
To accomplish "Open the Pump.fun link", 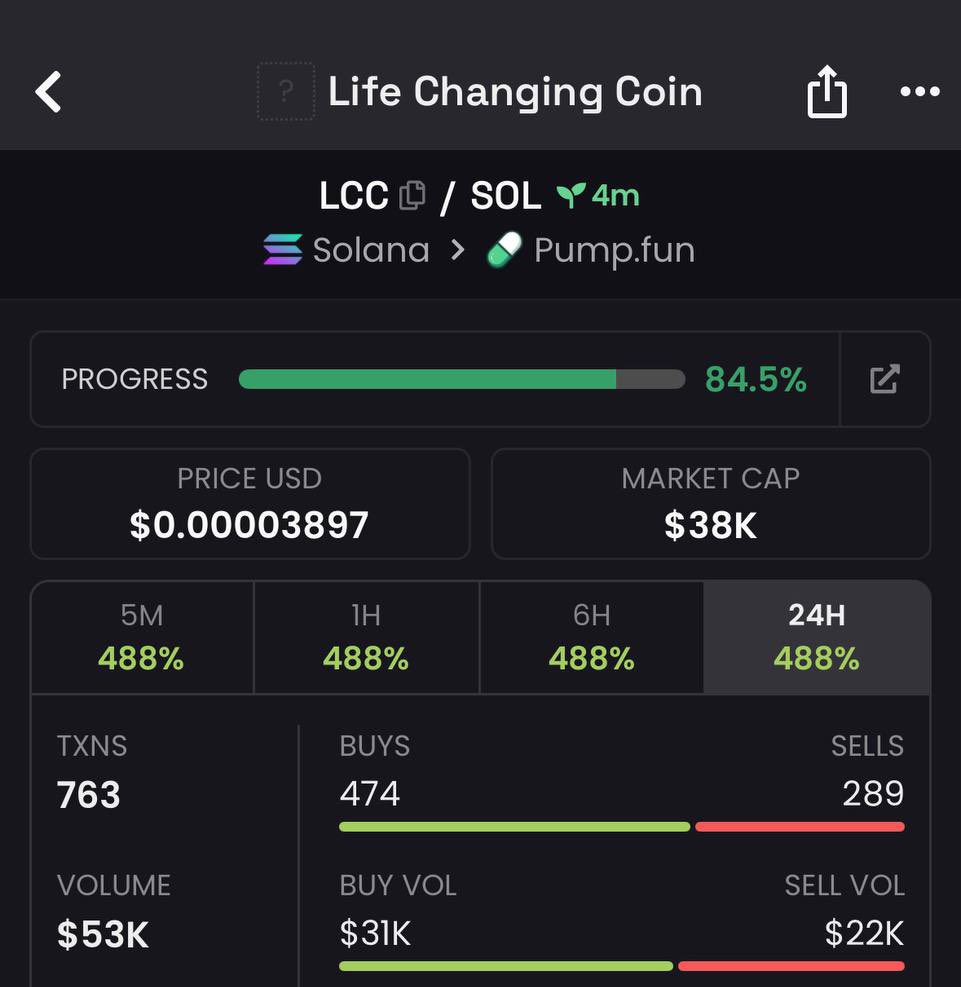I will (592, 251).
